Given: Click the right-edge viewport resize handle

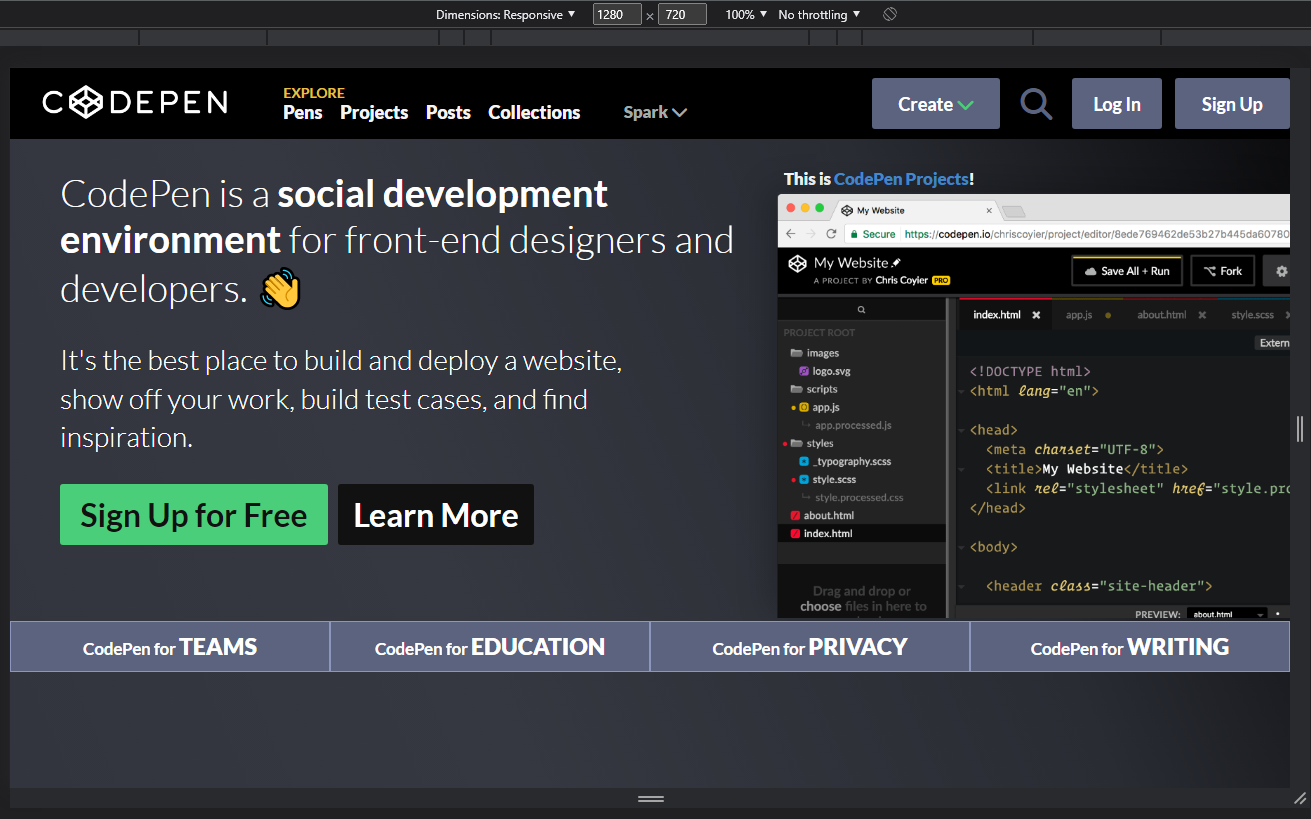Looking at the screenshot, I should point(1300,429).
